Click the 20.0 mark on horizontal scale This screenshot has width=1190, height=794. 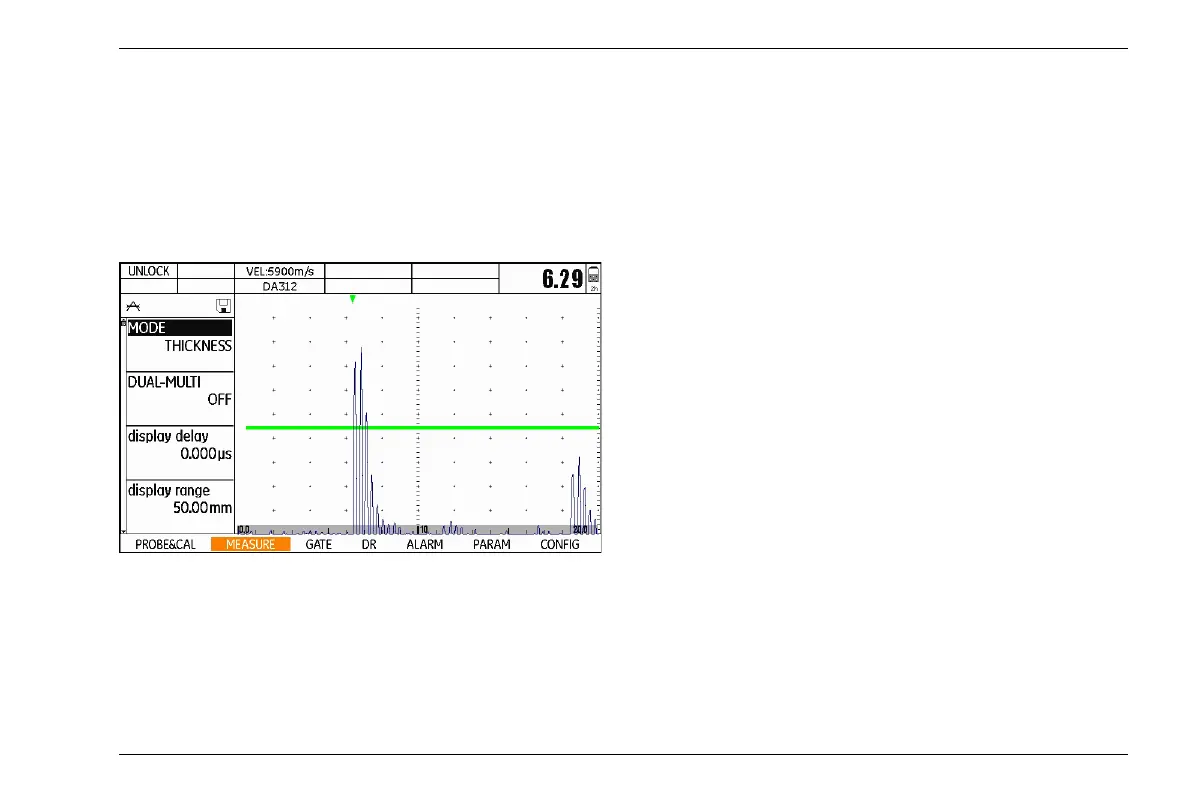coord(580,529)
